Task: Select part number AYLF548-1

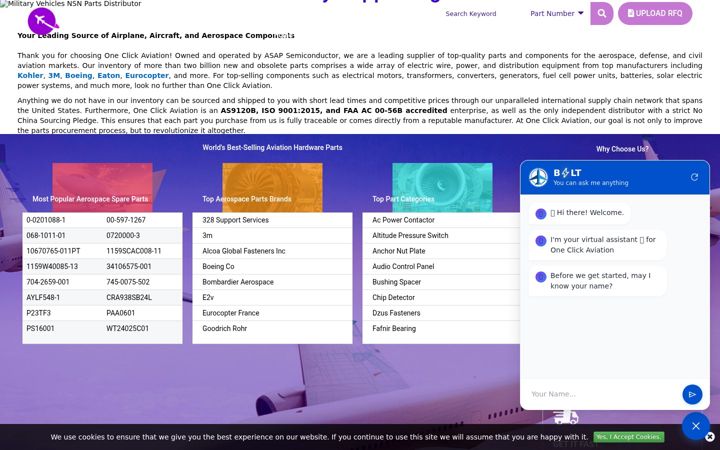Action: [x=43, y=298]
